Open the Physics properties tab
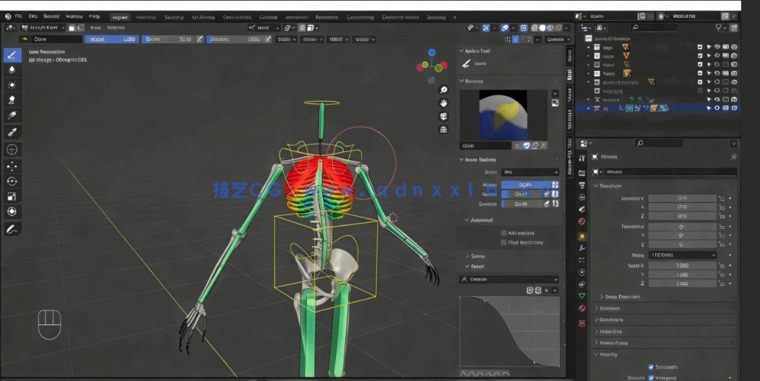The width and height of the screenshot is (760, 381). tap(582, 272)
